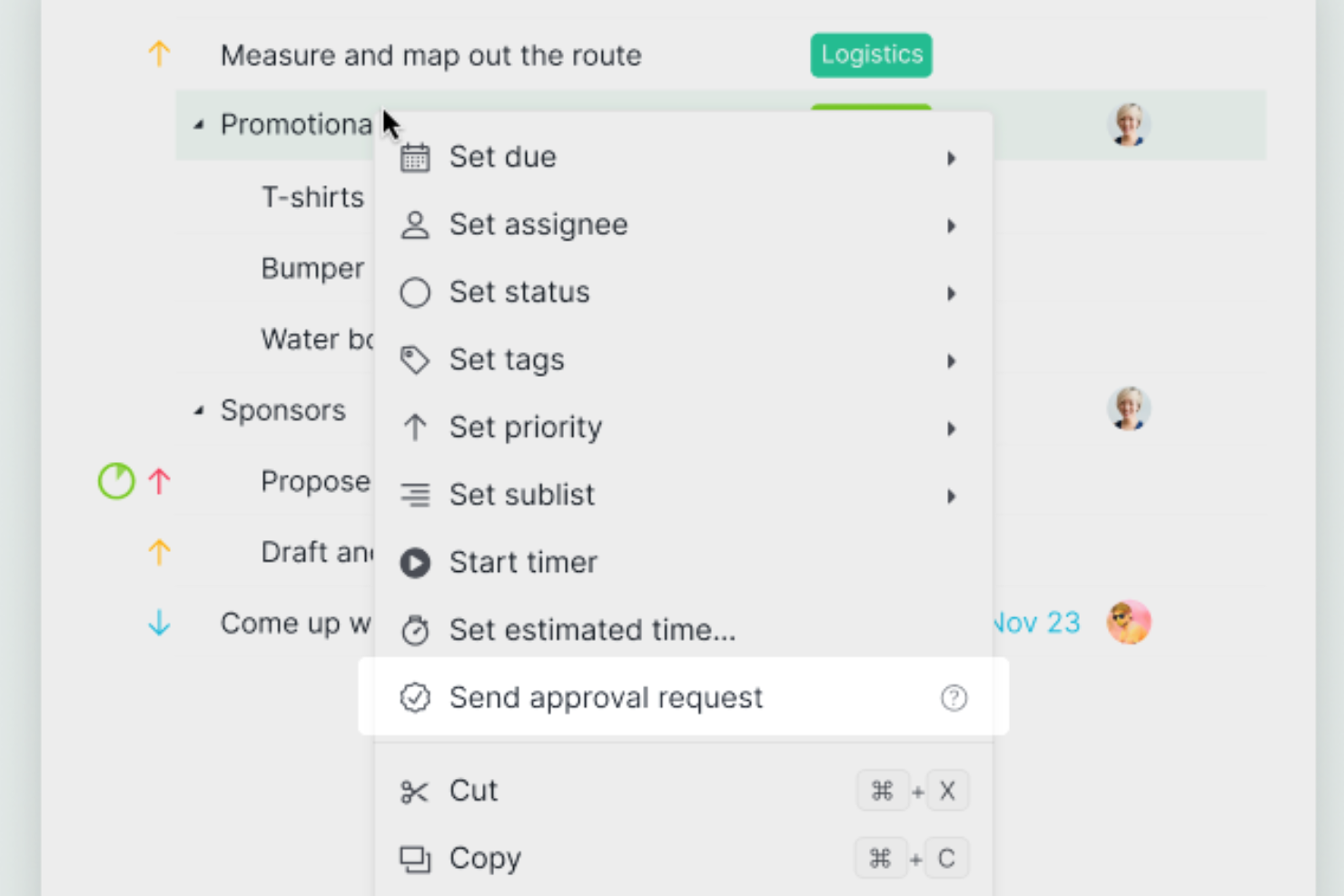
Task: Click the play icon beside Start timer
Action: (415, 563)
